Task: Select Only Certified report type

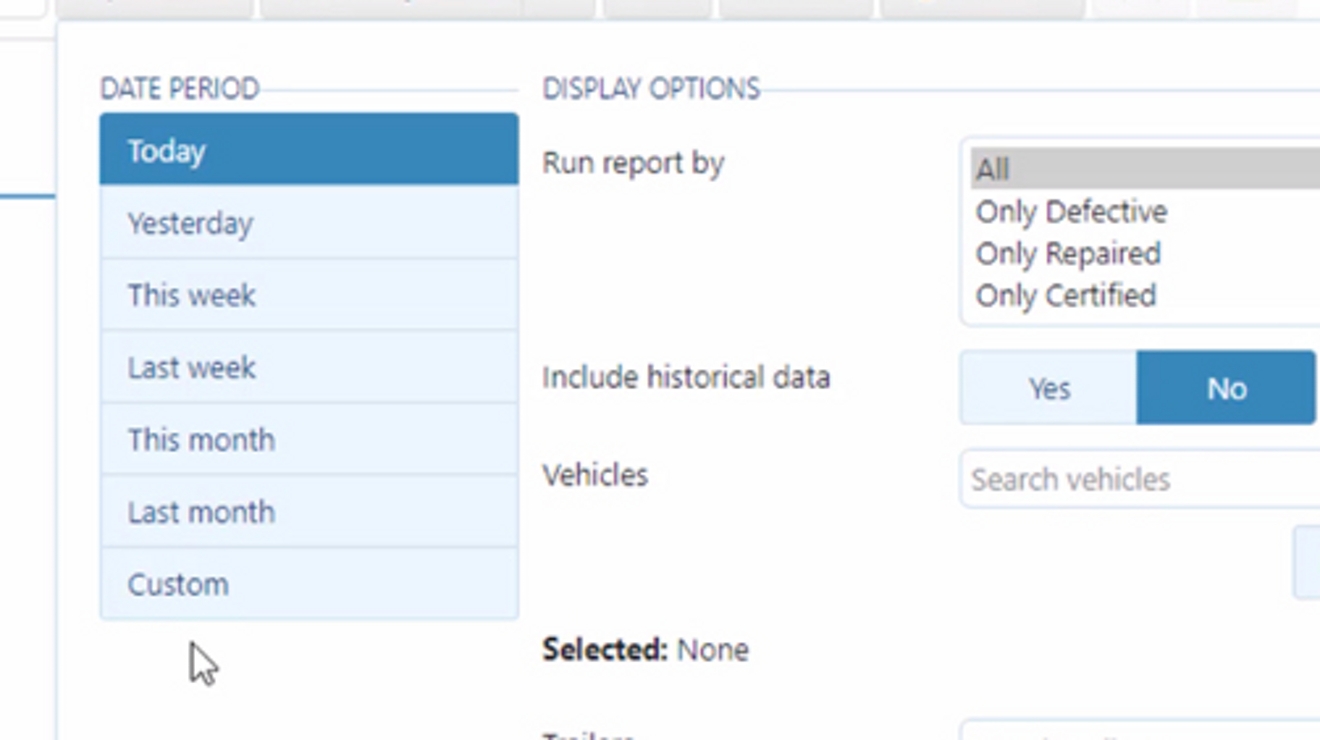Action: pyautogui.click(x=1065, y=295)
